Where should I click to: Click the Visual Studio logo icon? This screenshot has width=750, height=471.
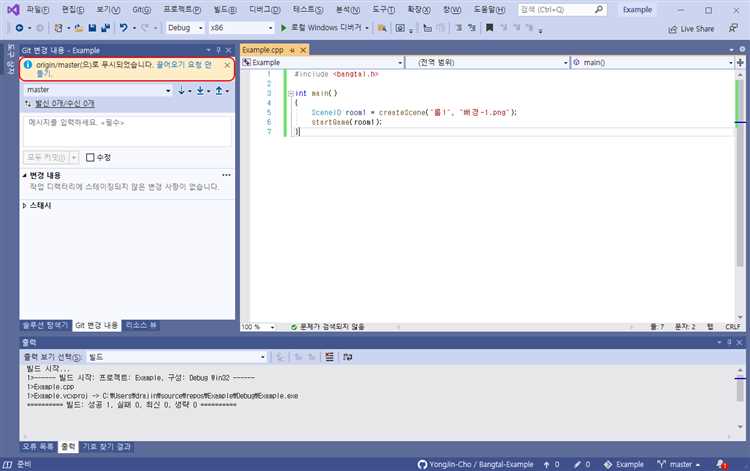pyautogui.click(x=13, y=10)
